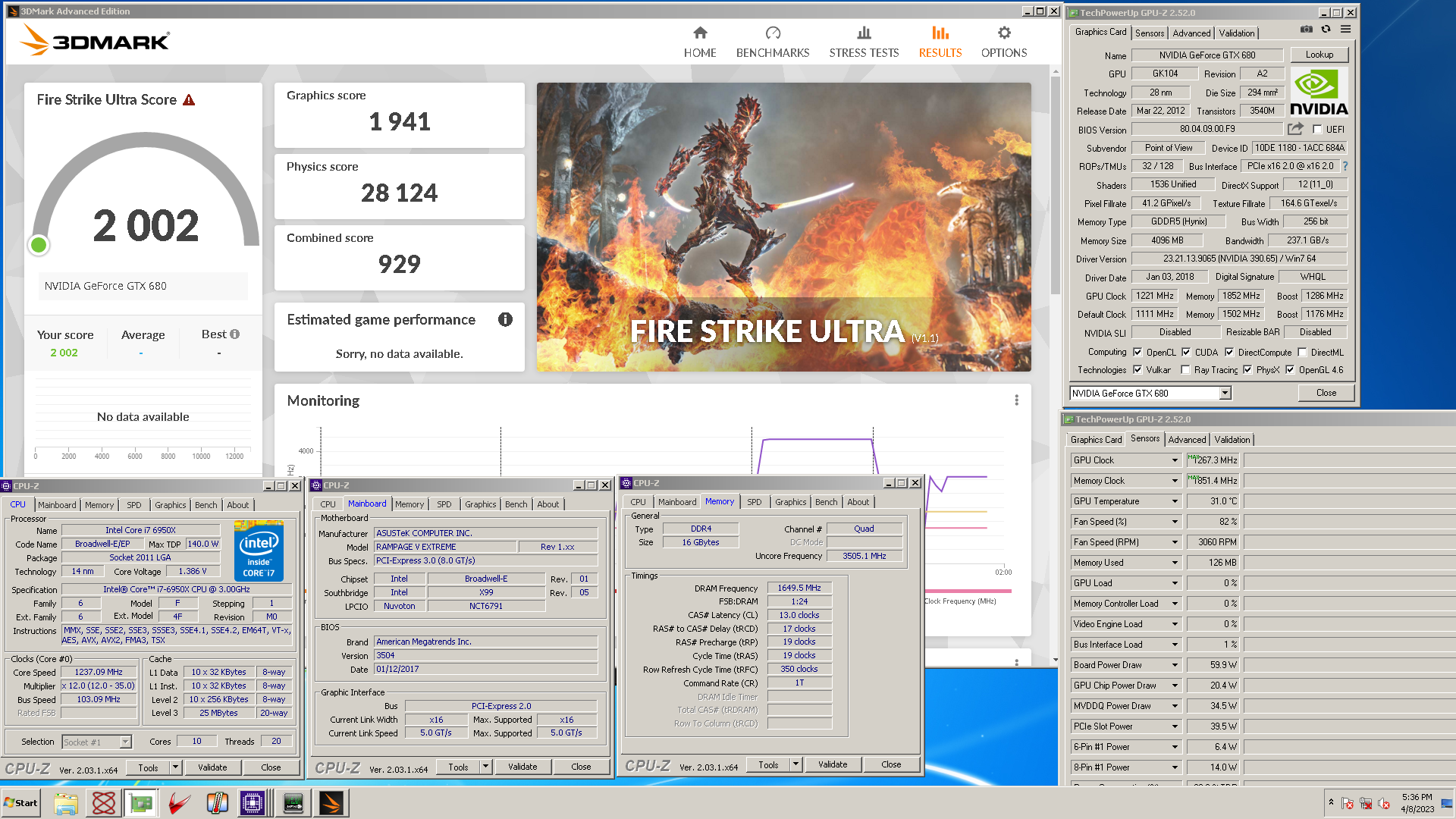
Task: Open GPU-Z graphics card taskbar icon
Action: tap(142, 803)
